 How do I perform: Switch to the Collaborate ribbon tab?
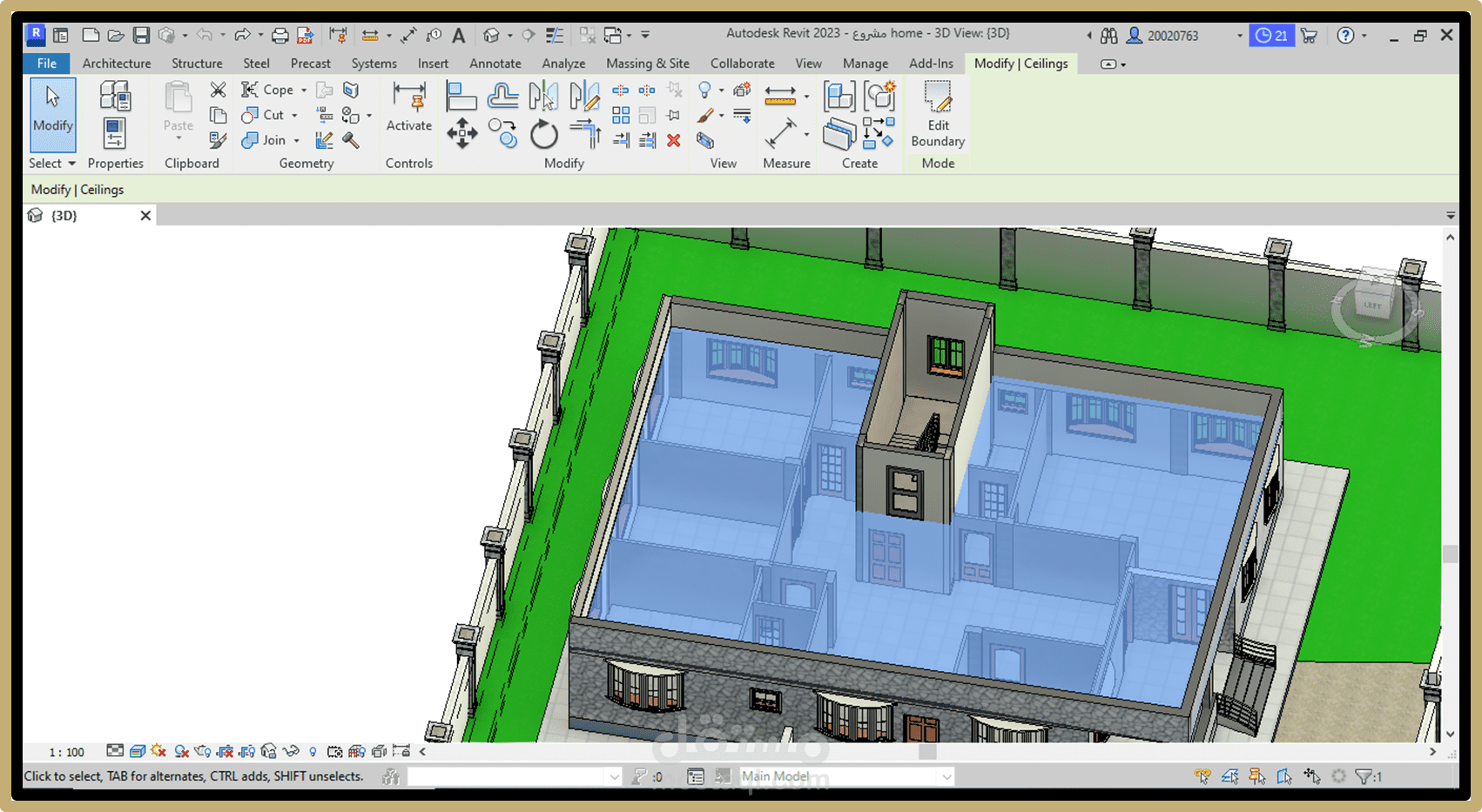[743, 64]
